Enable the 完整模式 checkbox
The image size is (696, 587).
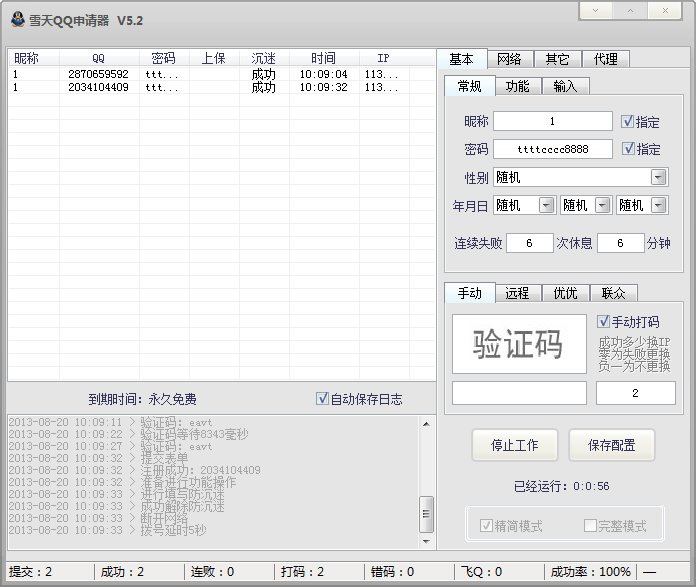pos(590,525)
